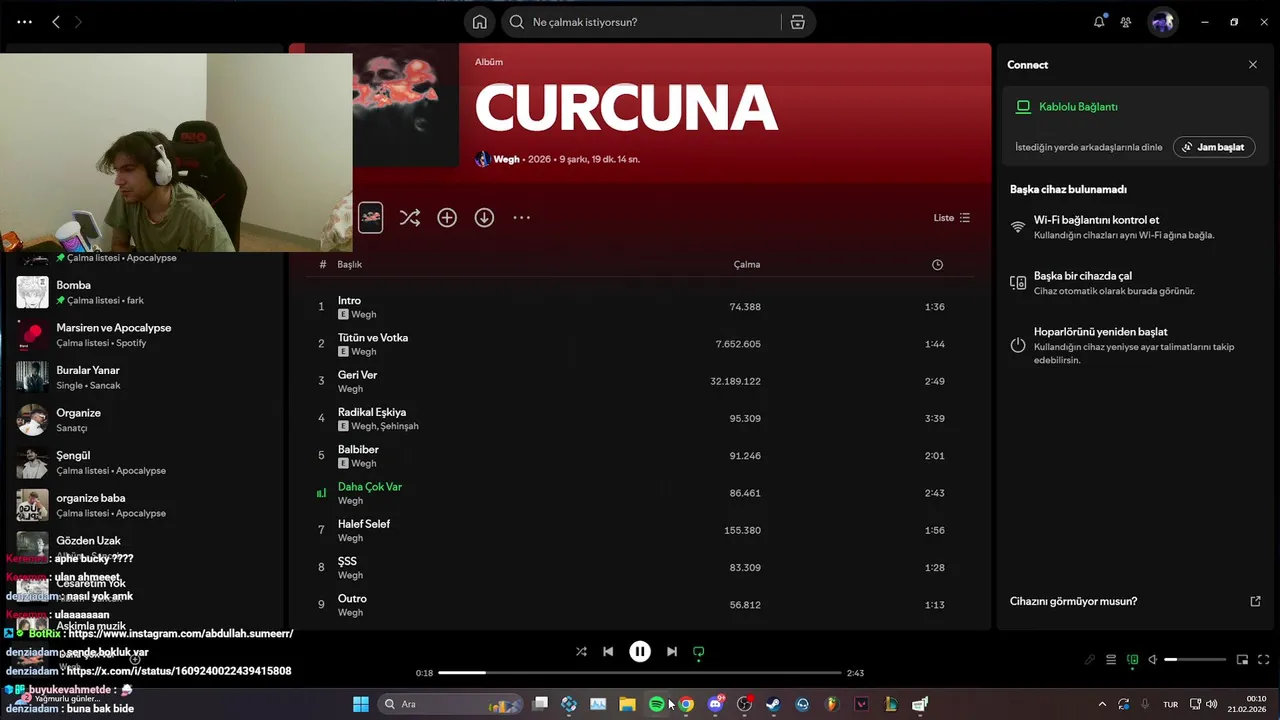Open the notifications bell
Viewport: 1280px width, 720px height.
1099,22
